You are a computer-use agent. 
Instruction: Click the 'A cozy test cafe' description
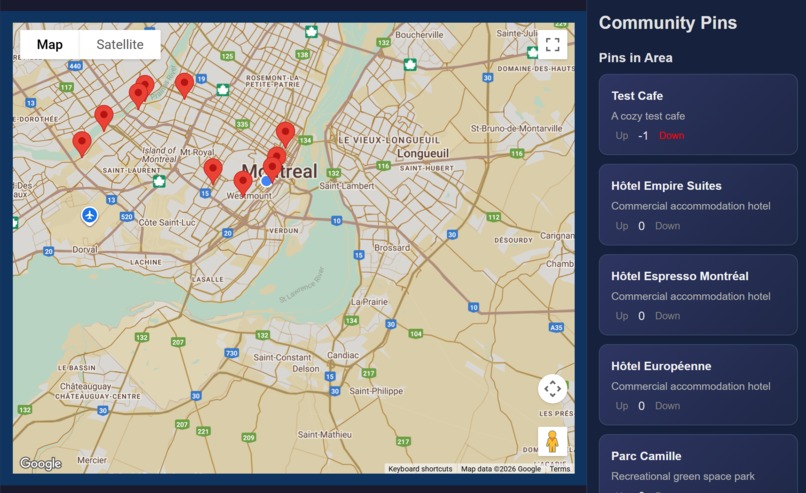(648, 116)
